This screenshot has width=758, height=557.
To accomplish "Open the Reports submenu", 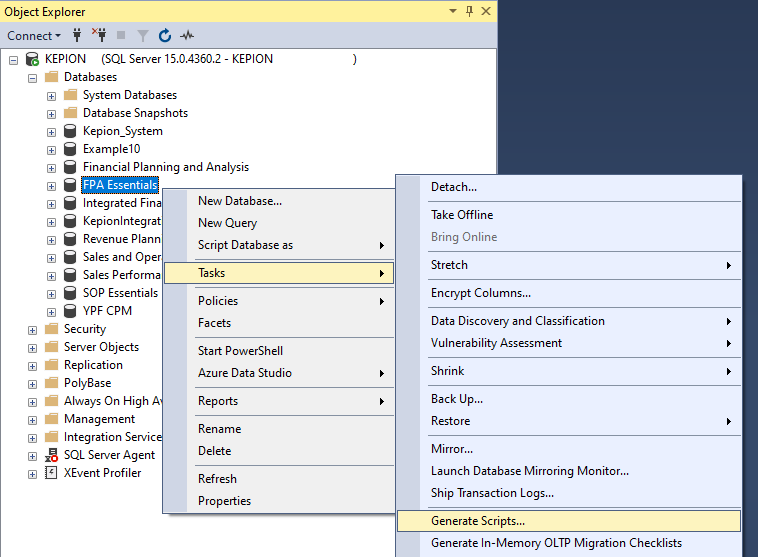I will pos(278,401).
